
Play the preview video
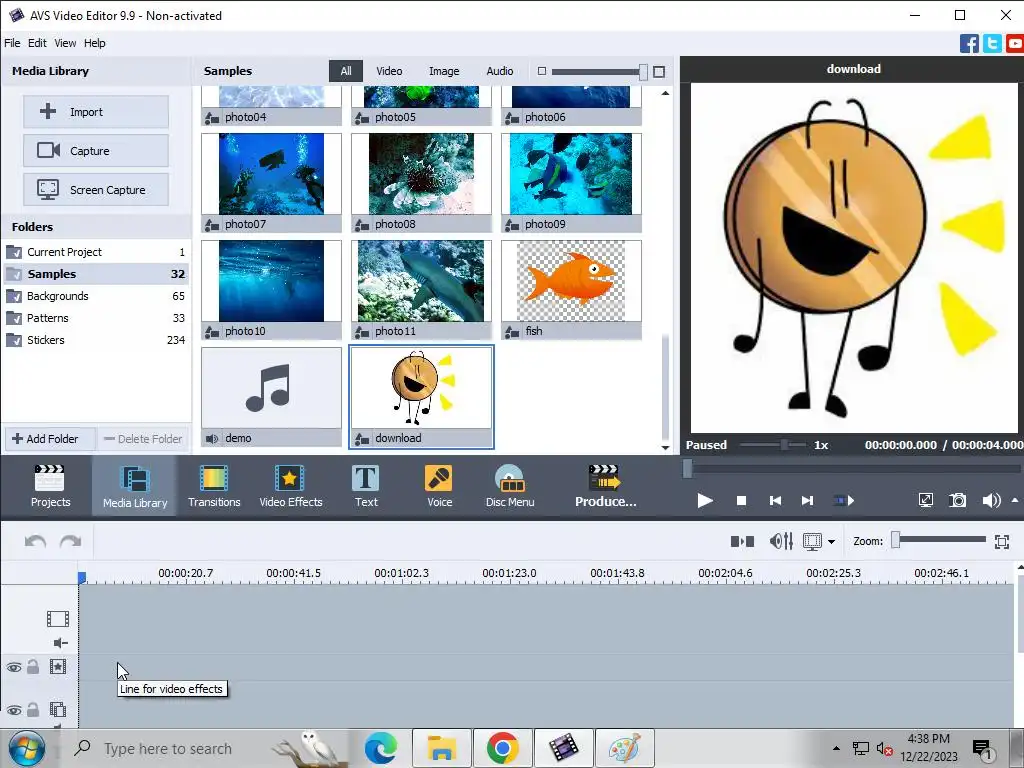[705, 501]
